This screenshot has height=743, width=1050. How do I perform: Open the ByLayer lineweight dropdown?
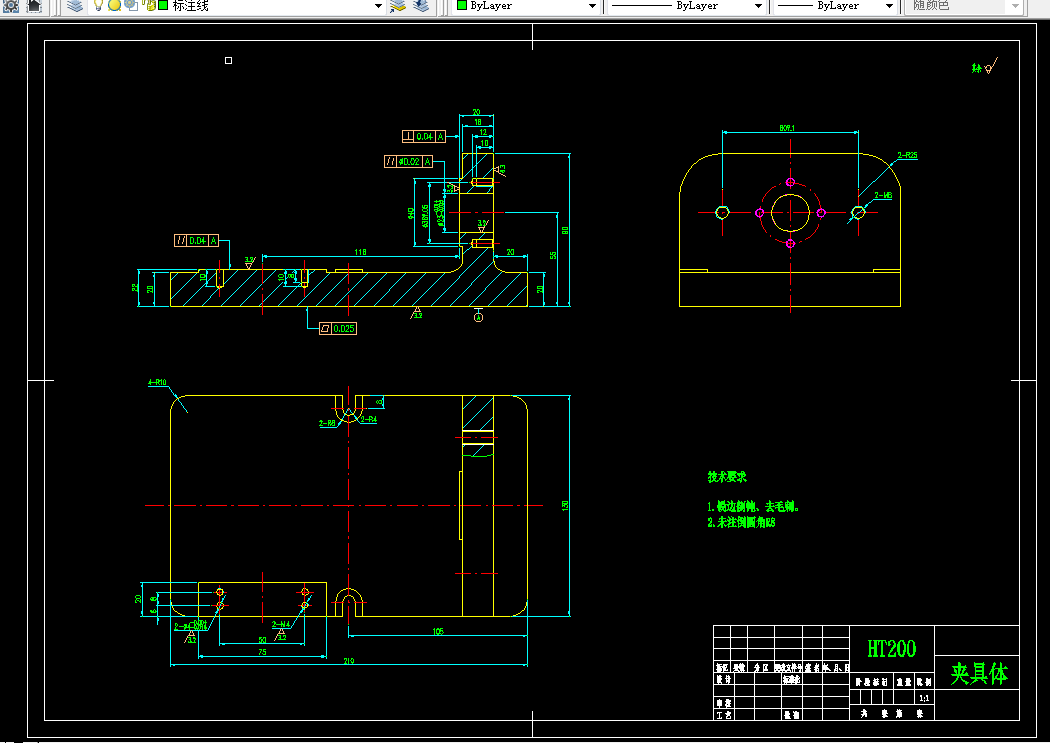pyautogui.click(x=889, y=6)
